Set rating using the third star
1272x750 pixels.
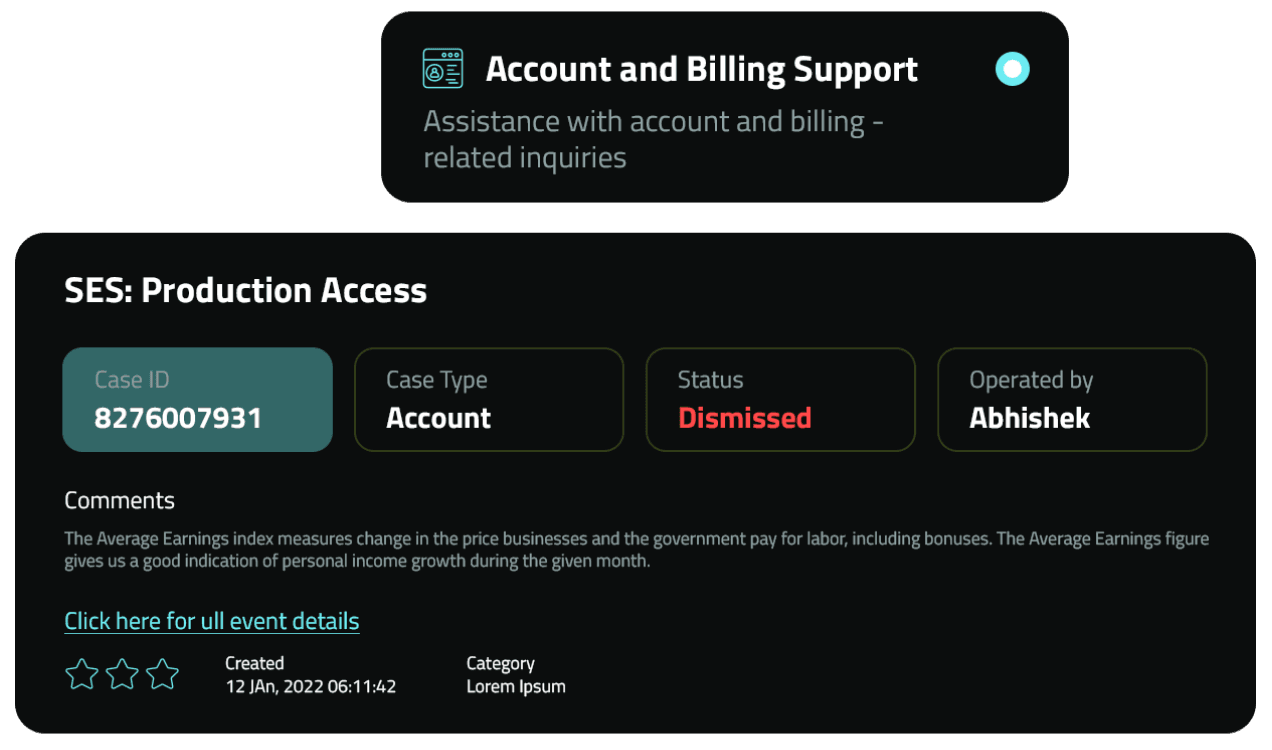click(x=162, y=674)
